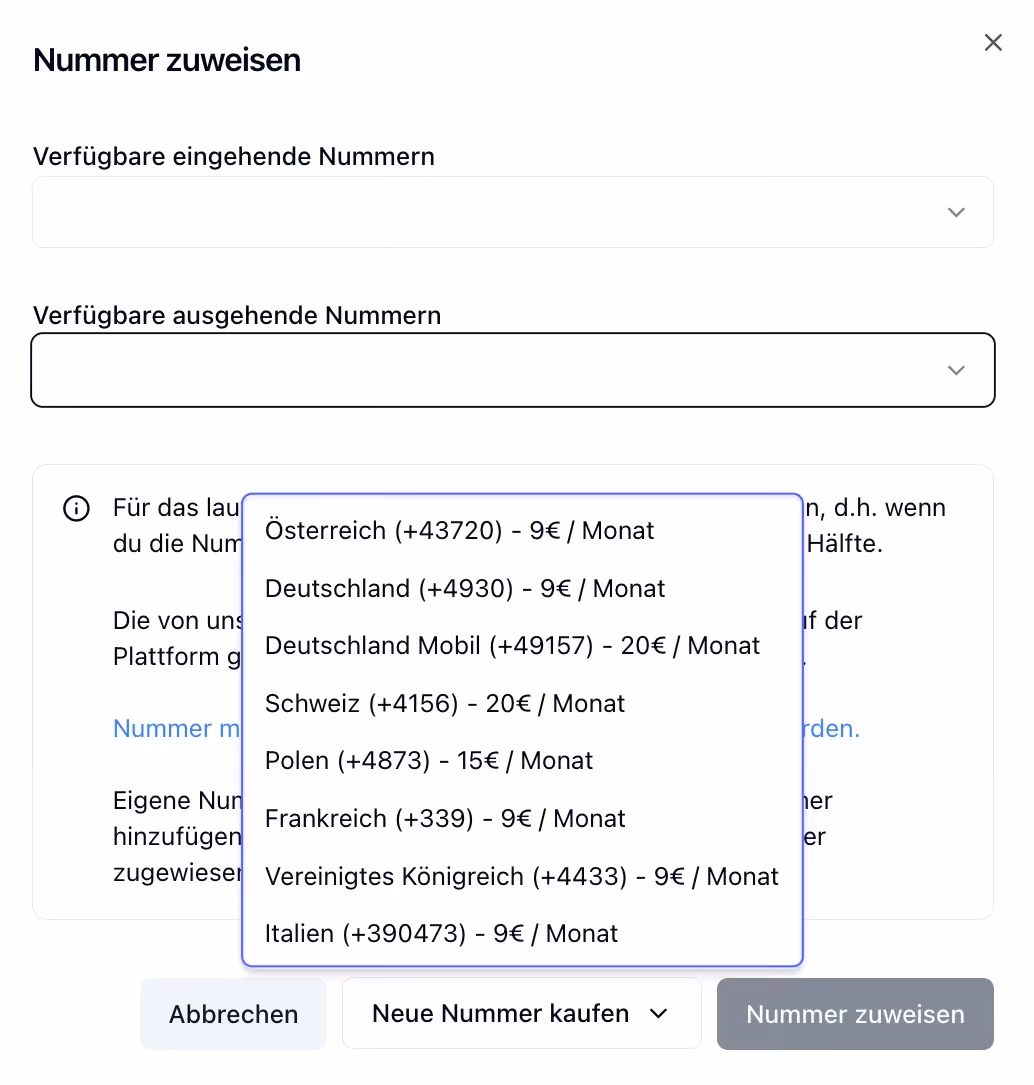This screenshot has height=1085, width=1034.
Task: Choose Schweiz (+4156) number
Action: (x=523, y=703)
